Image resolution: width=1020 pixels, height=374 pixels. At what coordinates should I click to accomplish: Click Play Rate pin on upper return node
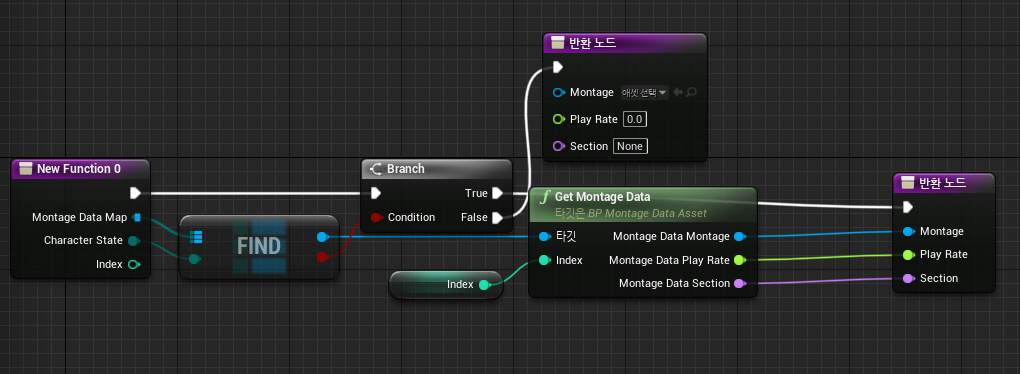pos(558,119)
